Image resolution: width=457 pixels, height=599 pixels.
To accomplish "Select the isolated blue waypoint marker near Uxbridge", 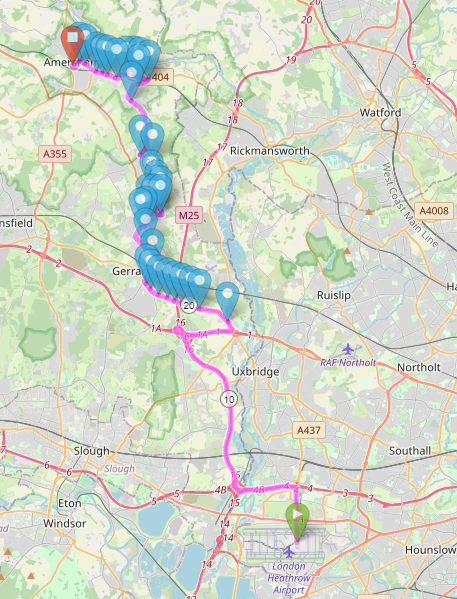I will (227, 299).
